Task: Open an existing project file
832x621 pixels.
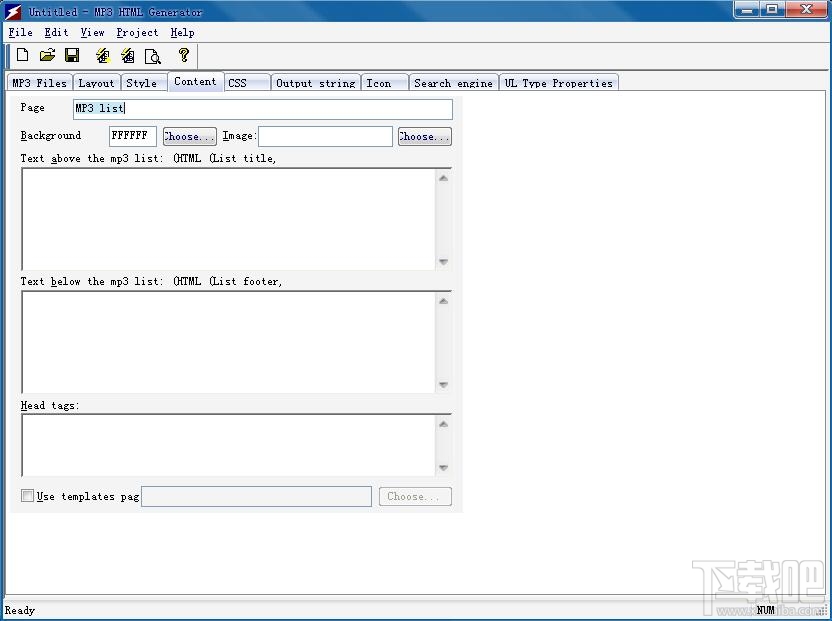Action: (x=47, y=56)
